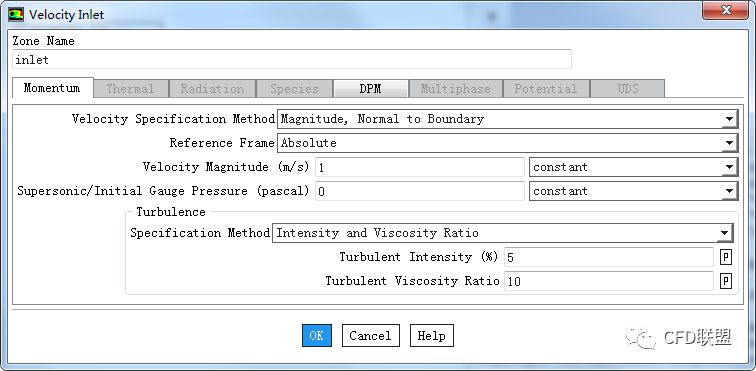The height and width of the screenshot is (371, 756).
Task: Click the 'Velocity Specification Method' label
Action: click(x=174, y=119)
